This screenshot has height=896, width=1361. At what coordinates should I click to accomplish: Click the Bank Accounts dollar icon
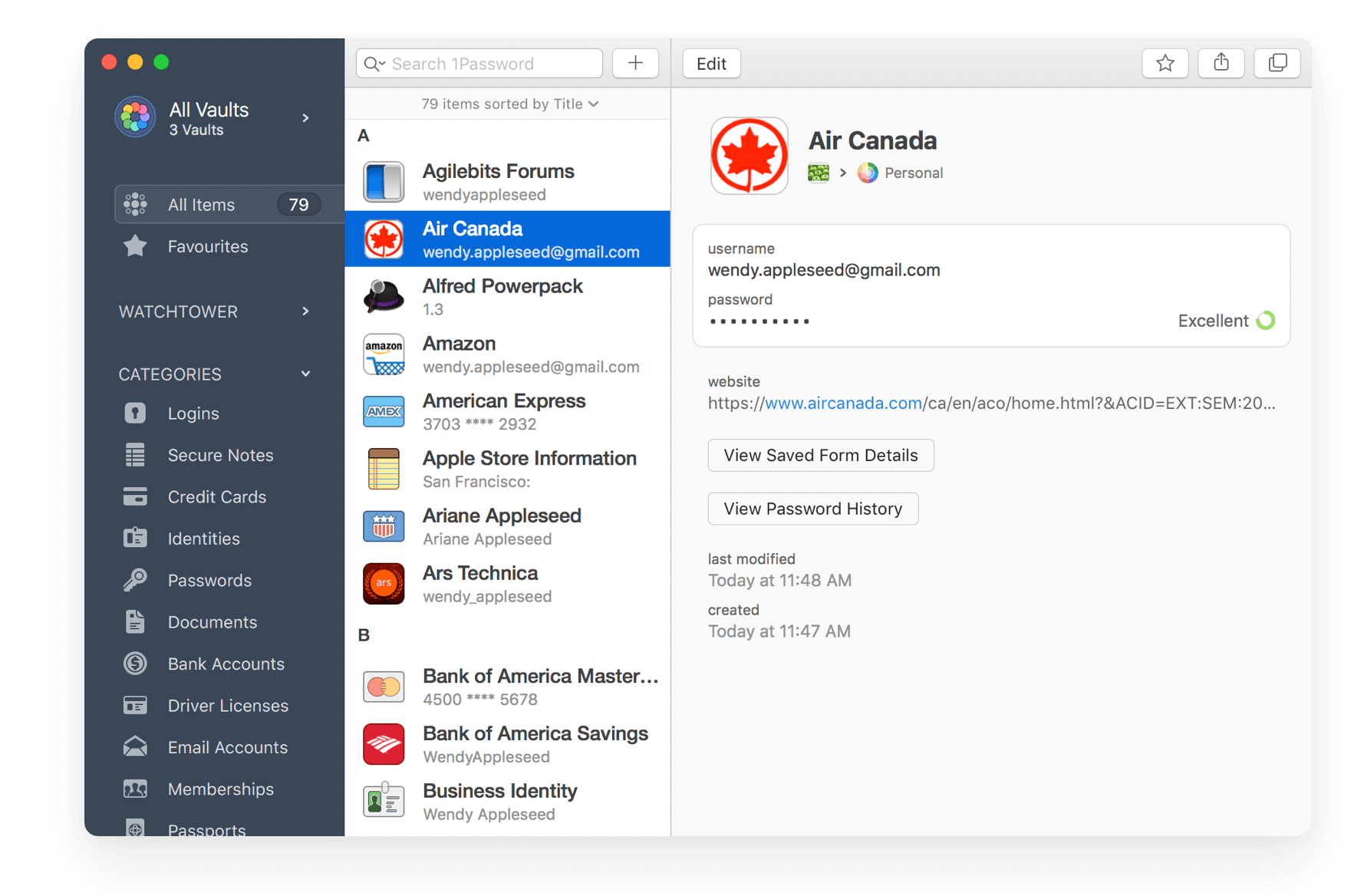pyautogui.click(x=135, y=664)
